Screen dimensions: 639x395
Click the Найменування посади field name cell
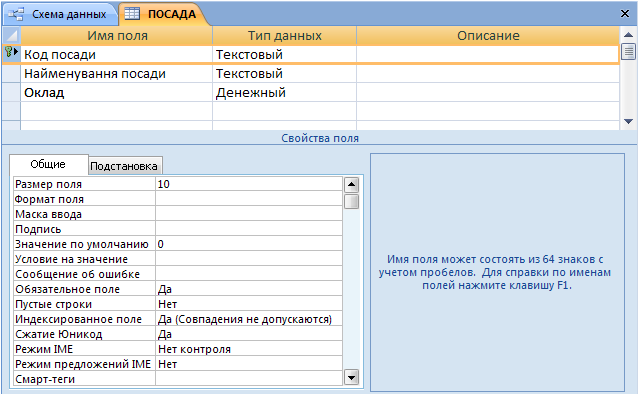click(117, 74)
